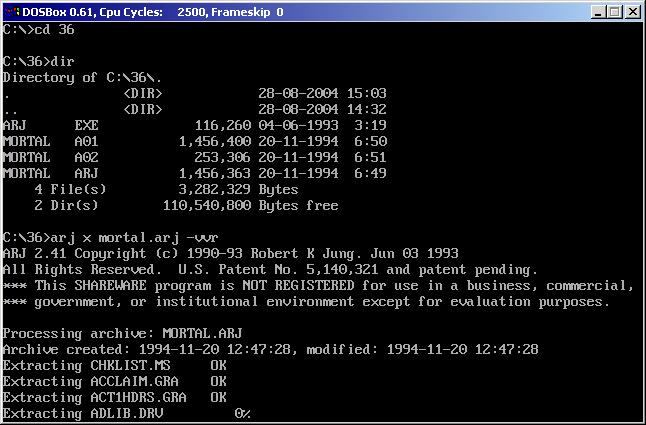Click the time 15:03 entry
Viewport: 646px width, 425px height.
tap(367, 93)
